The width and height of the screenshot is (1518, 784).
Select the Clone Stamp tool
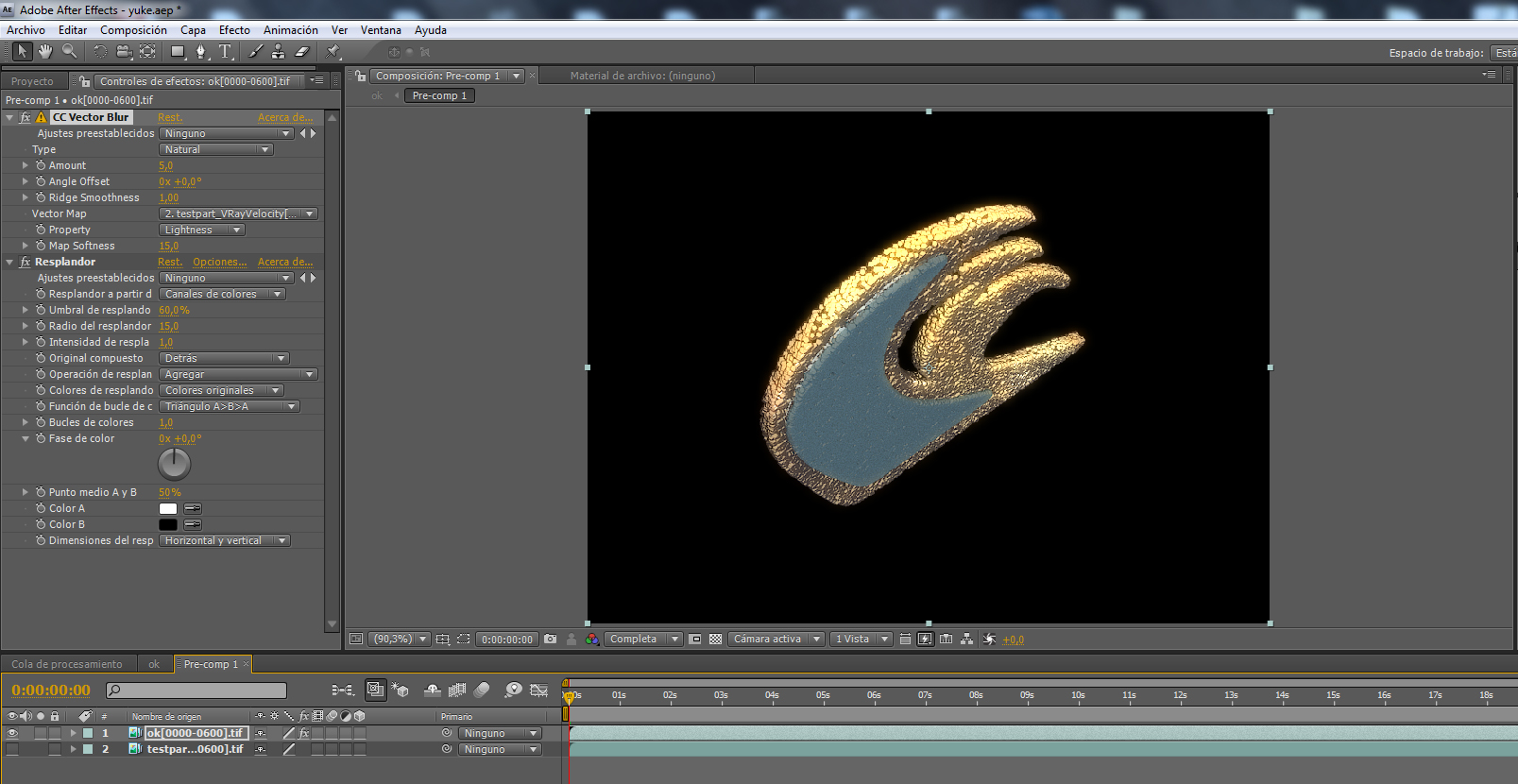click(x=279, y=52)
